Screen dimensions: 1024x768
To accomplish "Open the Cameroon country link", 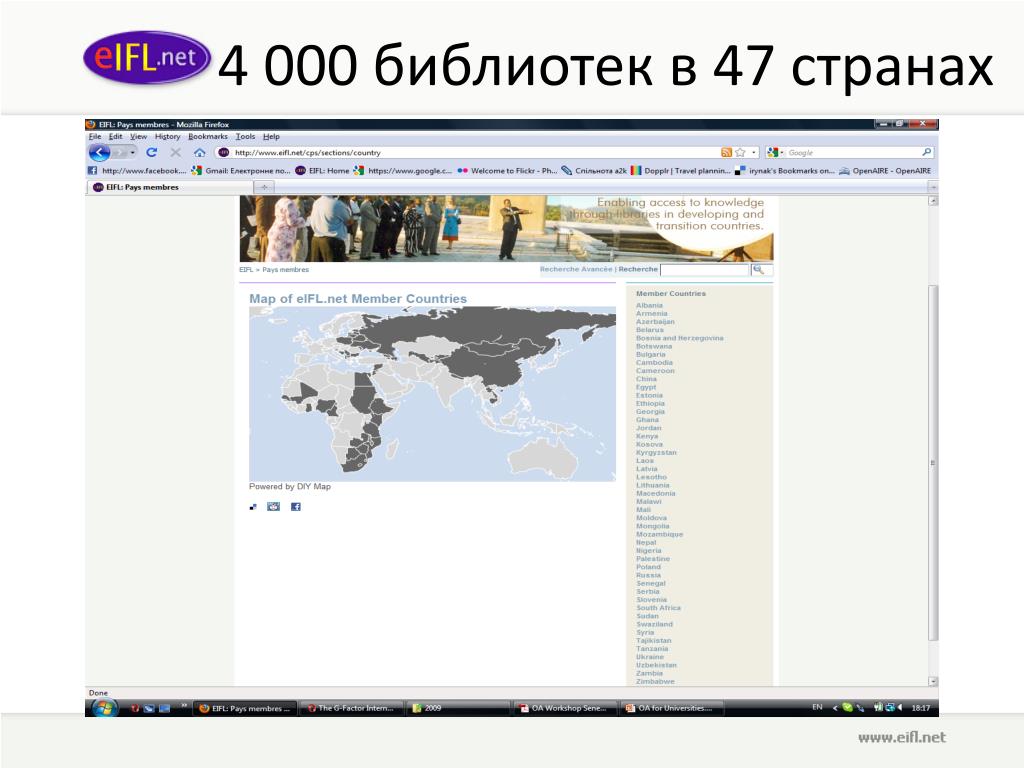I will coord(655,371).
